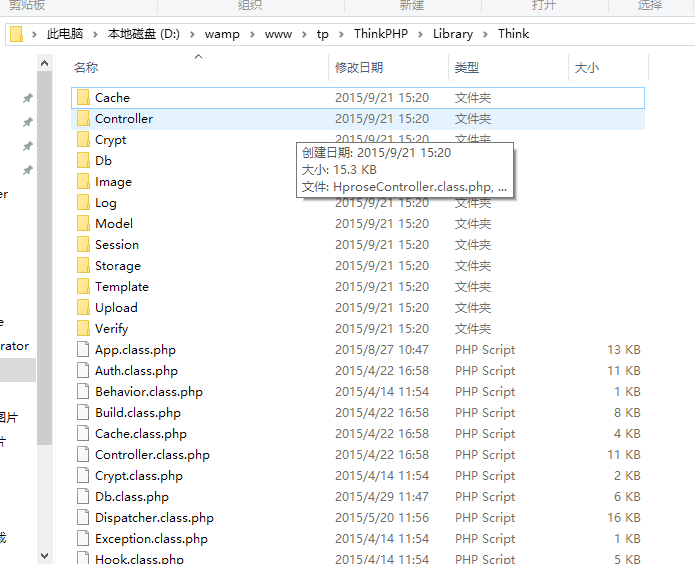The image size is (695, 581).
Task: Click the second pin icon in navigation pane
Action: [x=27, y=122]
